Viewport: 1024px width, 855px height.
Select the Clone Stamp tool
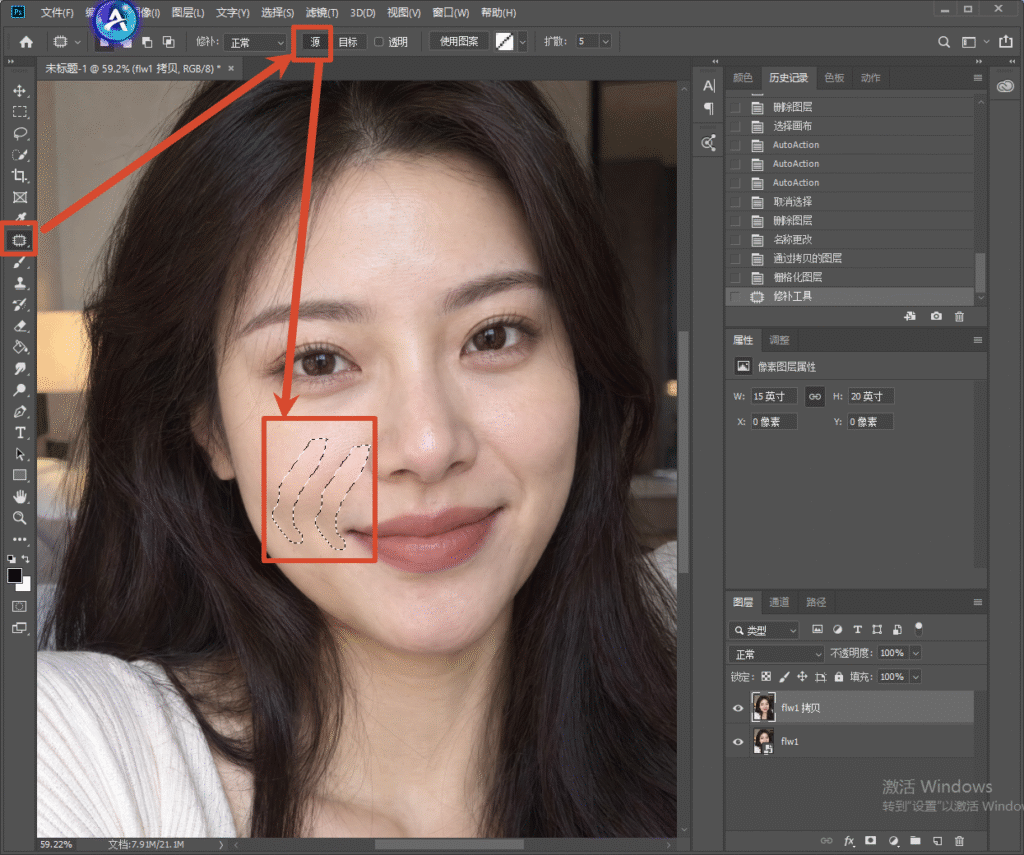click(x=20, y=283)
